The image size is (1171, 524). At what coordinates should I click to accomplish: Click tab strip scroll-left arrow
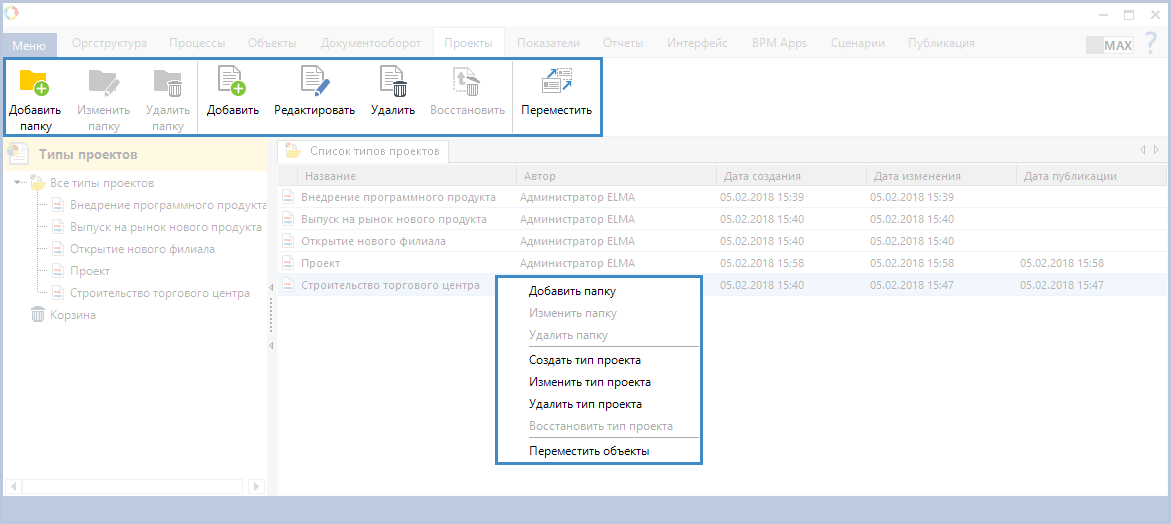[1143, 150]
